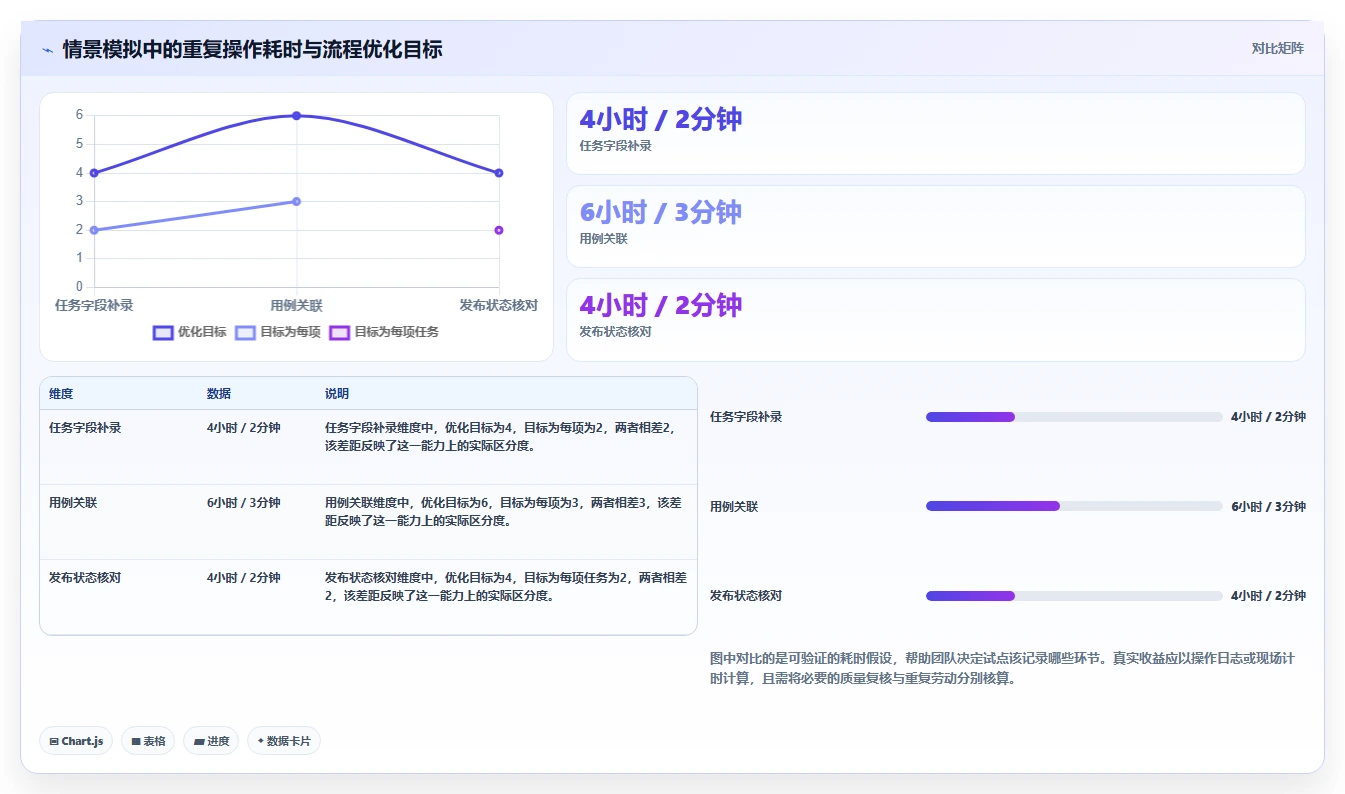
Task: Click the light-blue point valued 3 at 用例关联
Action: pyautogui.click(x=296, y=201)
